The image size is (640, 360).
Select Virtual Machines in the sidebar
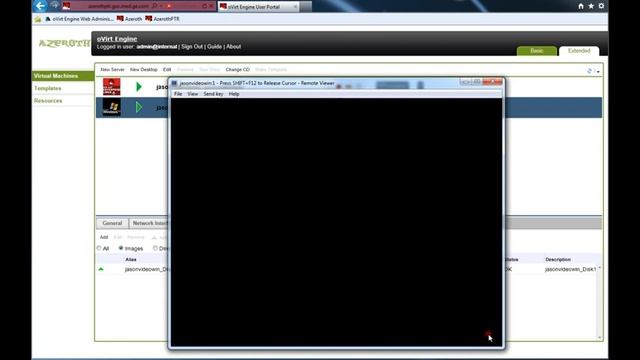[x=63, y=76]
